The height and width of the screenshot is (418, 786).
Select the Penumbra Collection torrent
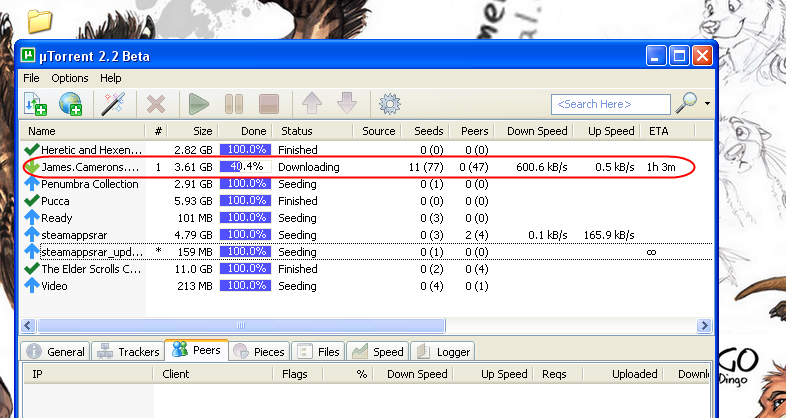[x=366, y=184]
